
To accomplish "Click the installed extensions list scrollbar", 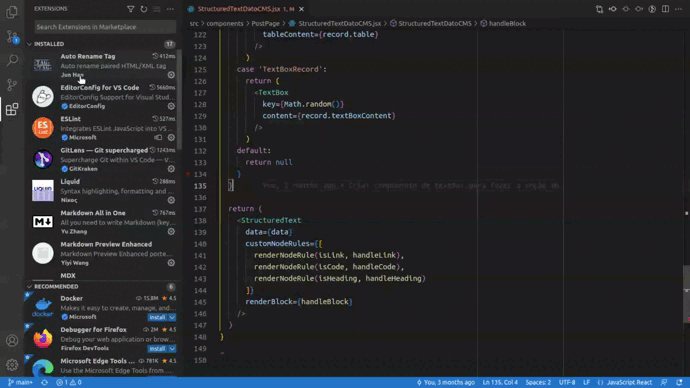I will 179,100.
